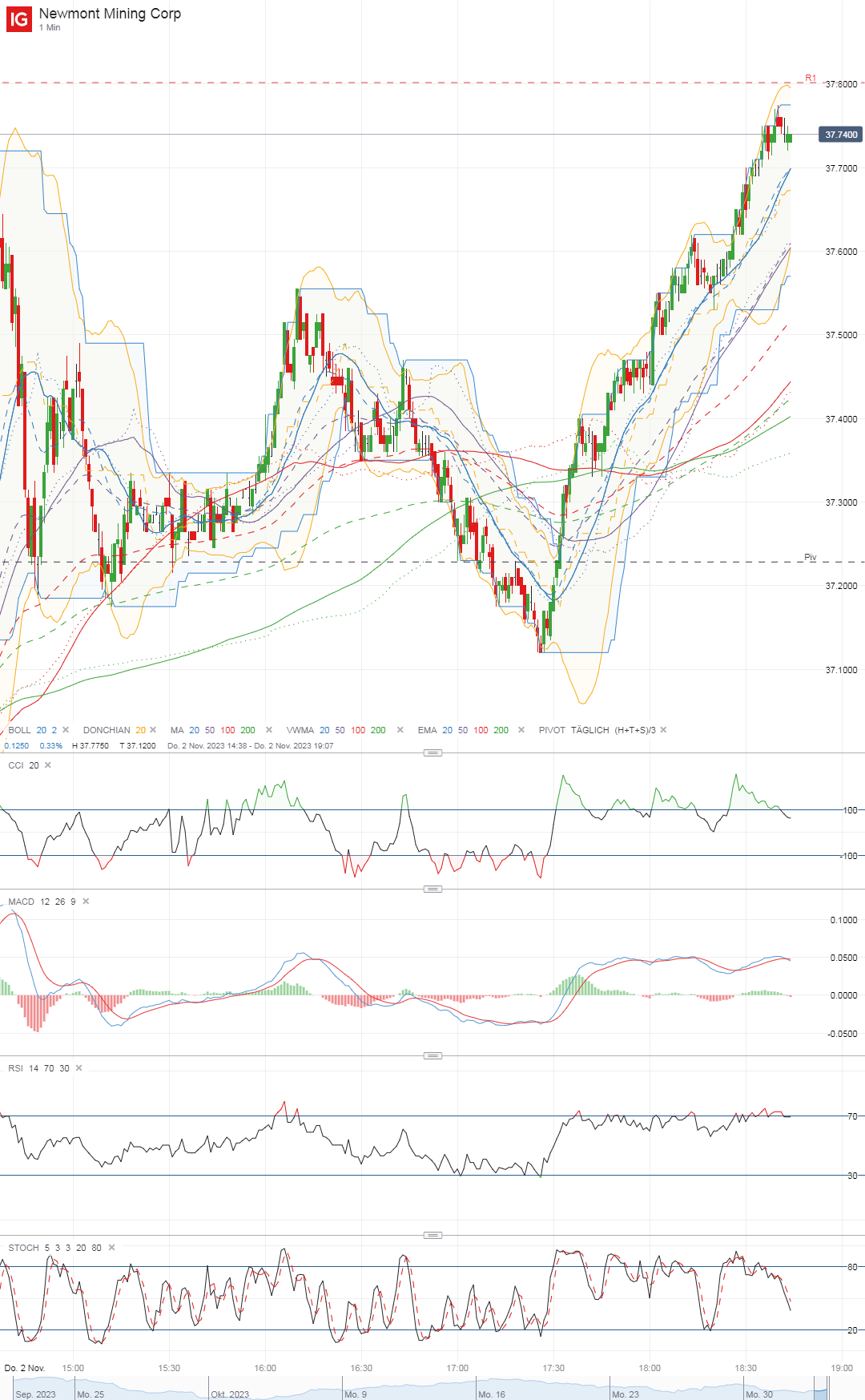Viewport: 865px width, 1400px height.
Task: Remove the BOLL indicator with its X
Action: [66, 730]
